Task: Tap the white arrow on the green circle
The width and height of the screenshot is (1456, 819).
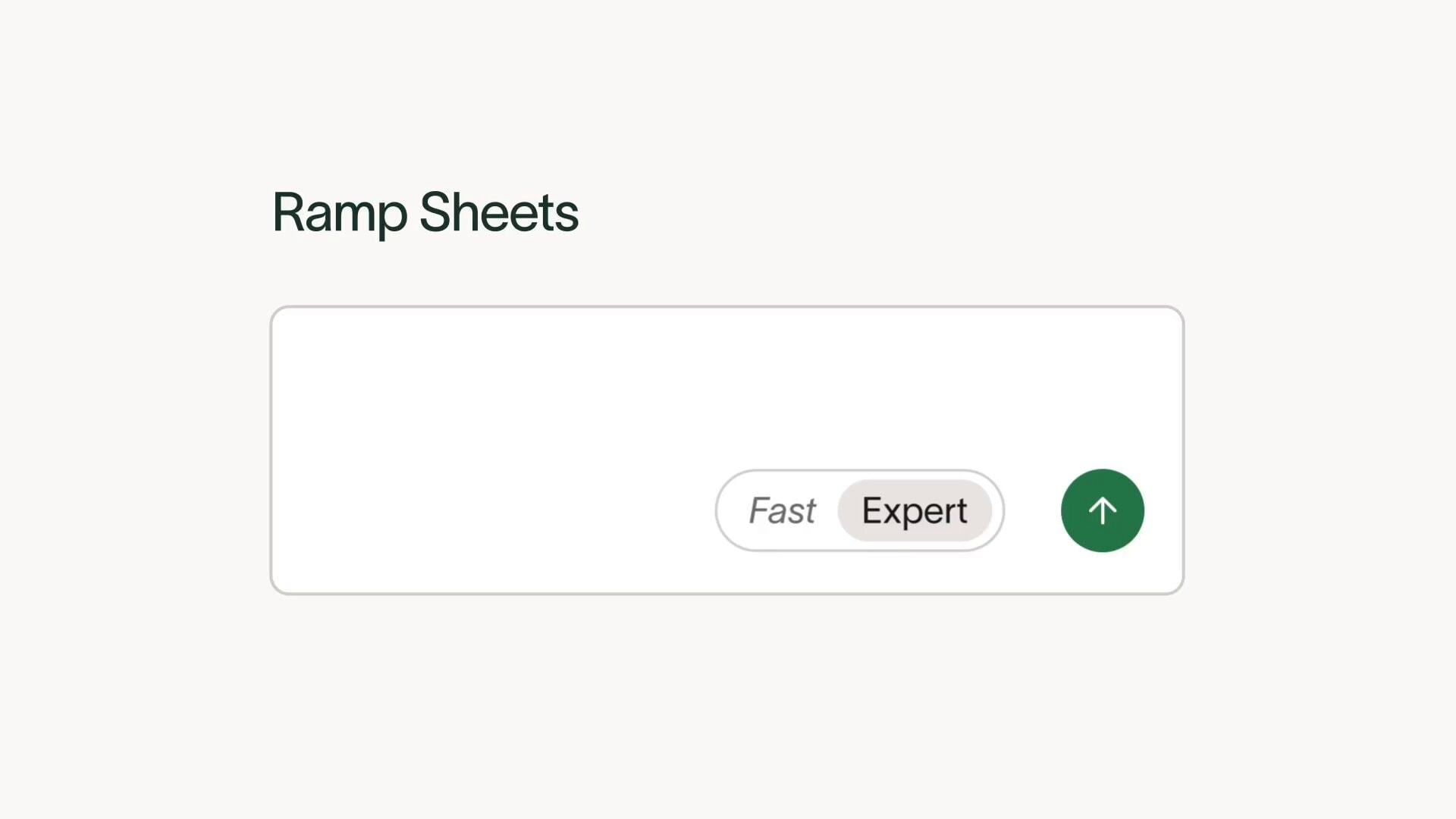Action: 1102,510
